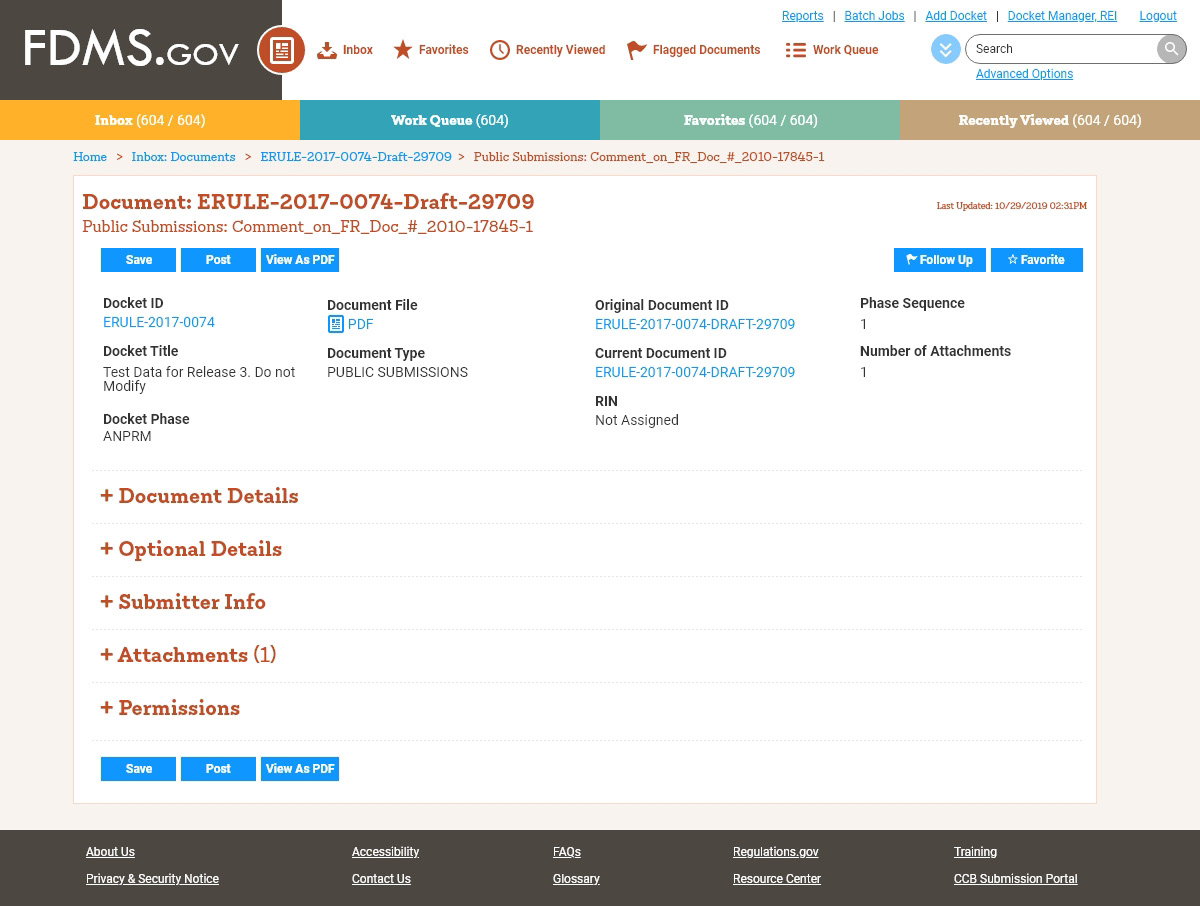1200x906 pixels.
Task: Open the FAQs footer link
Action: 567,852
